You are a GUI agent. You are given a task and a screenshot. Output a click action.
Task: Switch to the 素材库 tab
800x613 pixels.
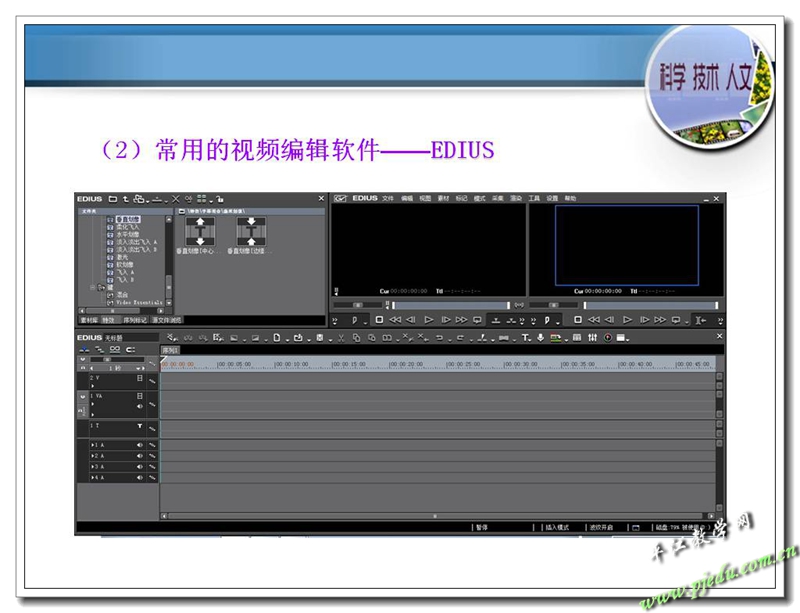point(89,321)
